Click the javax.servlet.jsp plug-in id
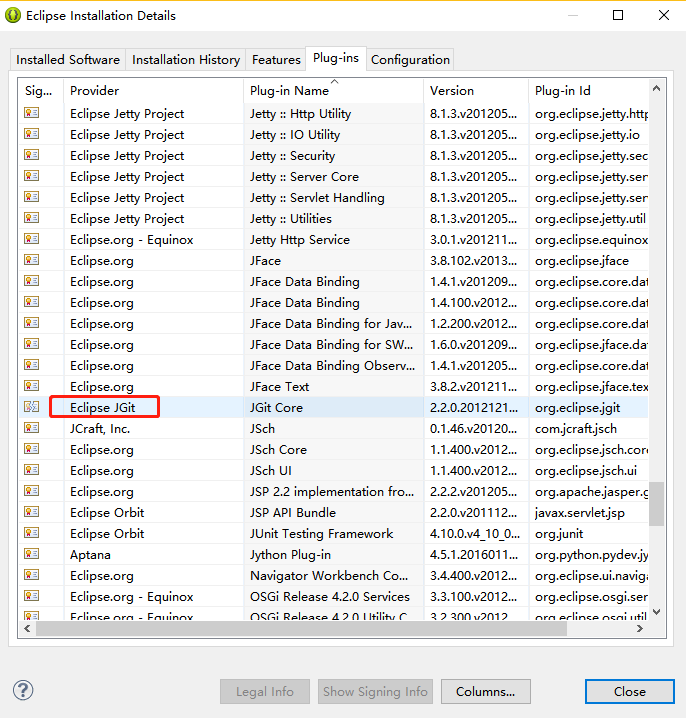Viewport: 686px width, 718px height. coord(579,512)
